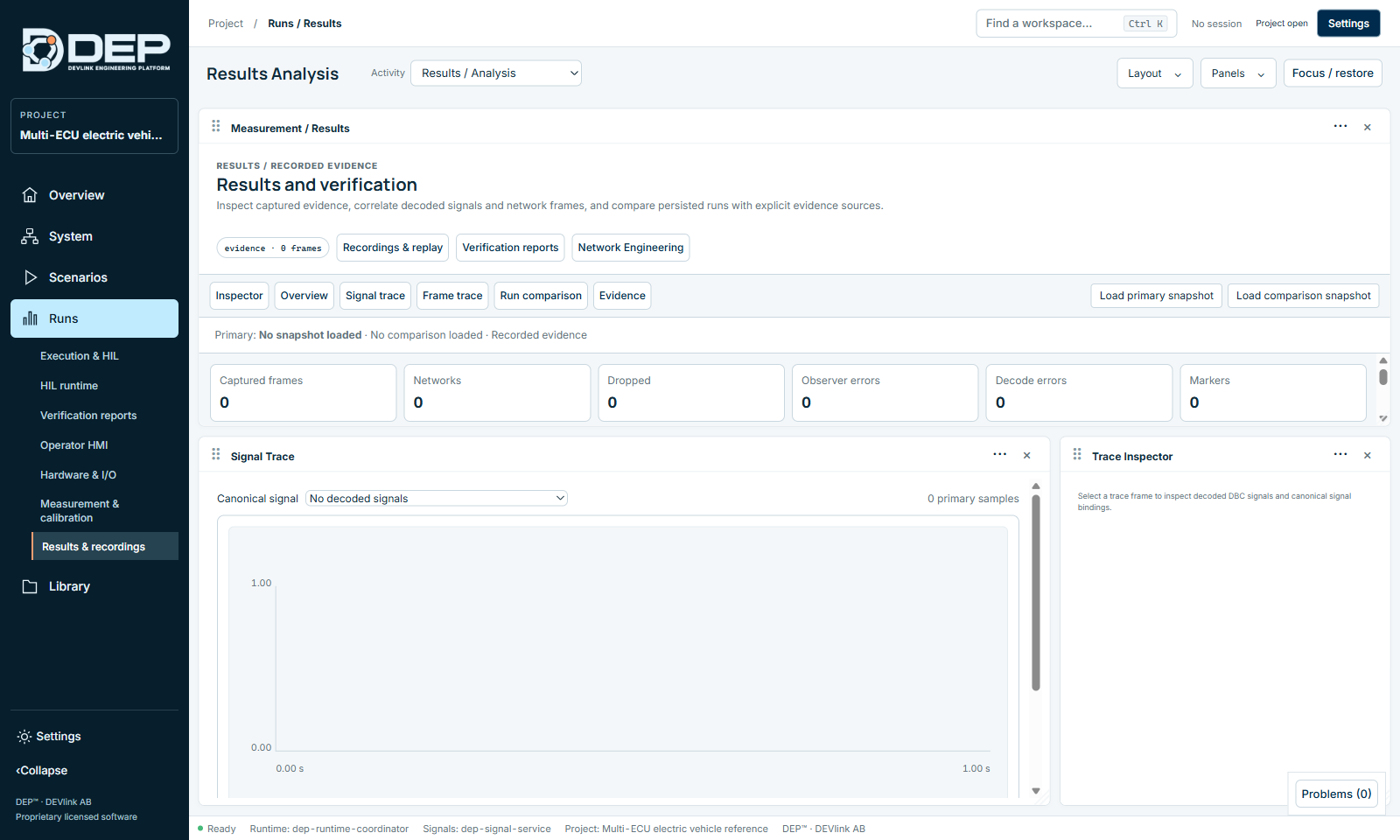Image resolution: width=1400 pixels, height=840 pixels.
Task: Switch to the Run comparison tab
Action: pos(541,296)
